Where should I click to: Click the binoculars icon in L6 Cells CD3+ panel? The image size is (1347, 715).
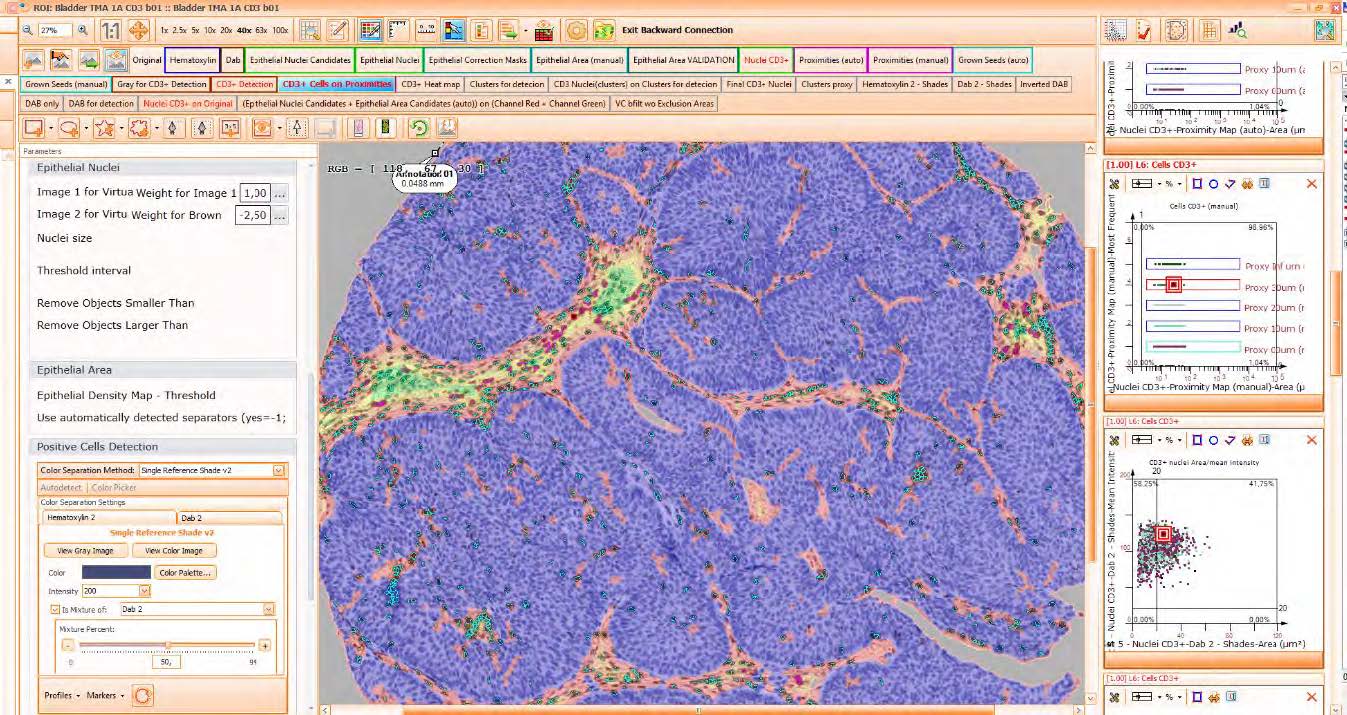click(x=1247, y=184)
